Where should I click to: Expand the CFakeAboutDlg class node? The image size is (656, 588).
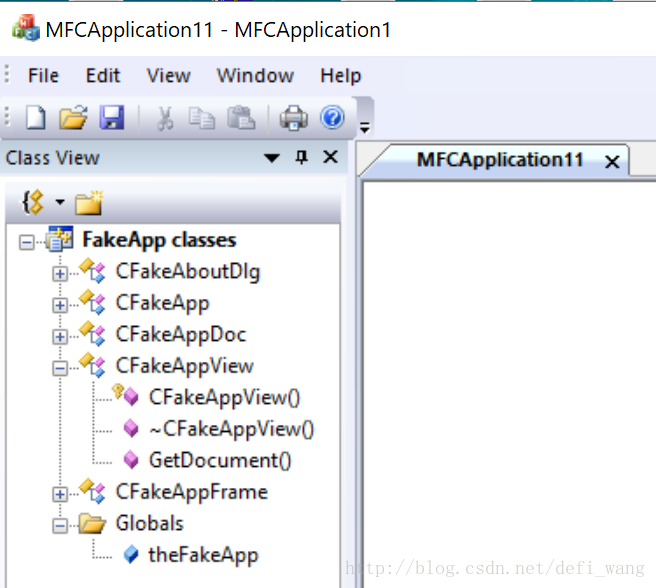pos(60,274)
